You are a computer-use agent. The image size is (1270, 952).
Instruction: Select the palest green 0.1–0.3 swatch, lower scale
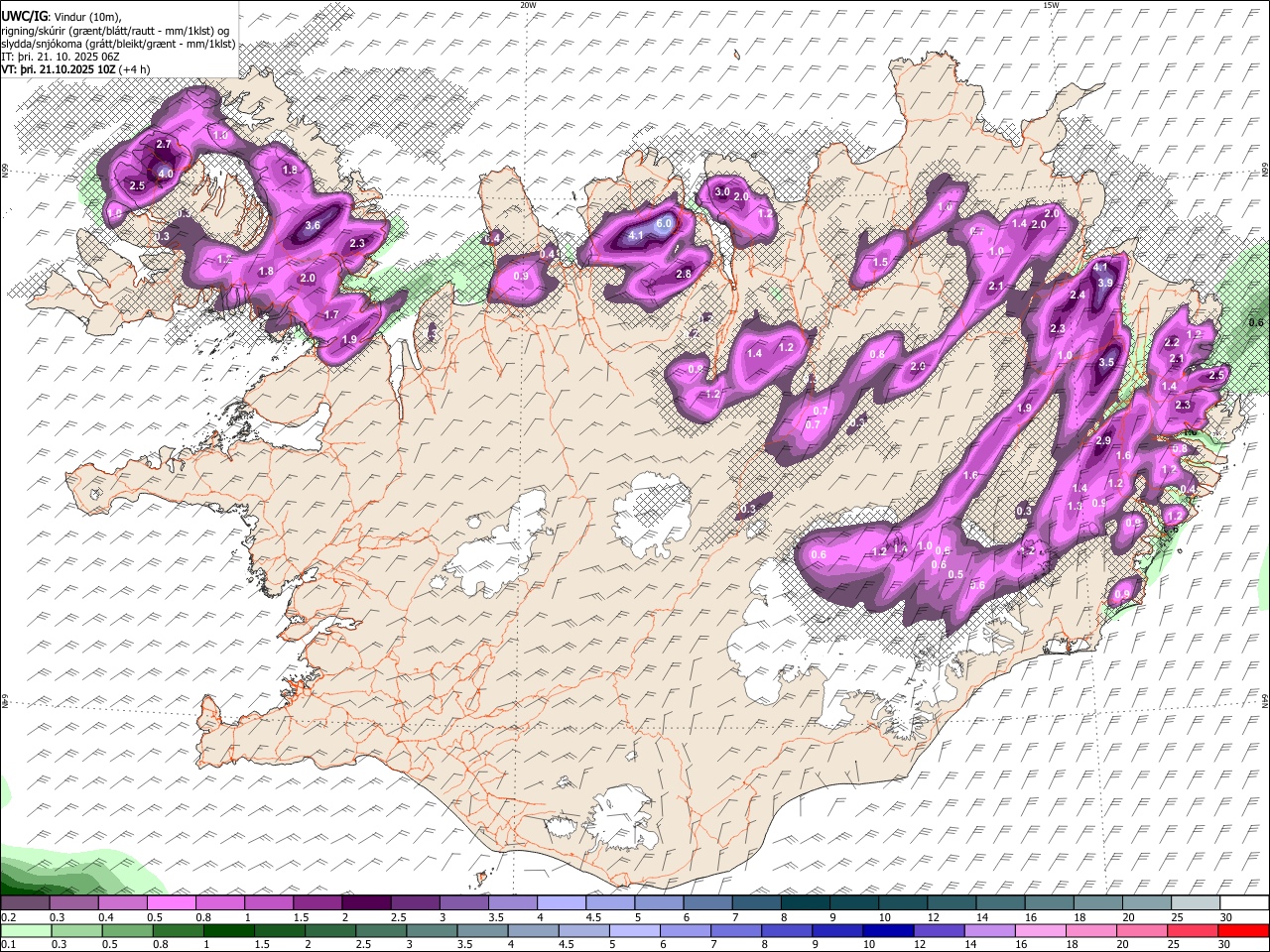point(25,931)
